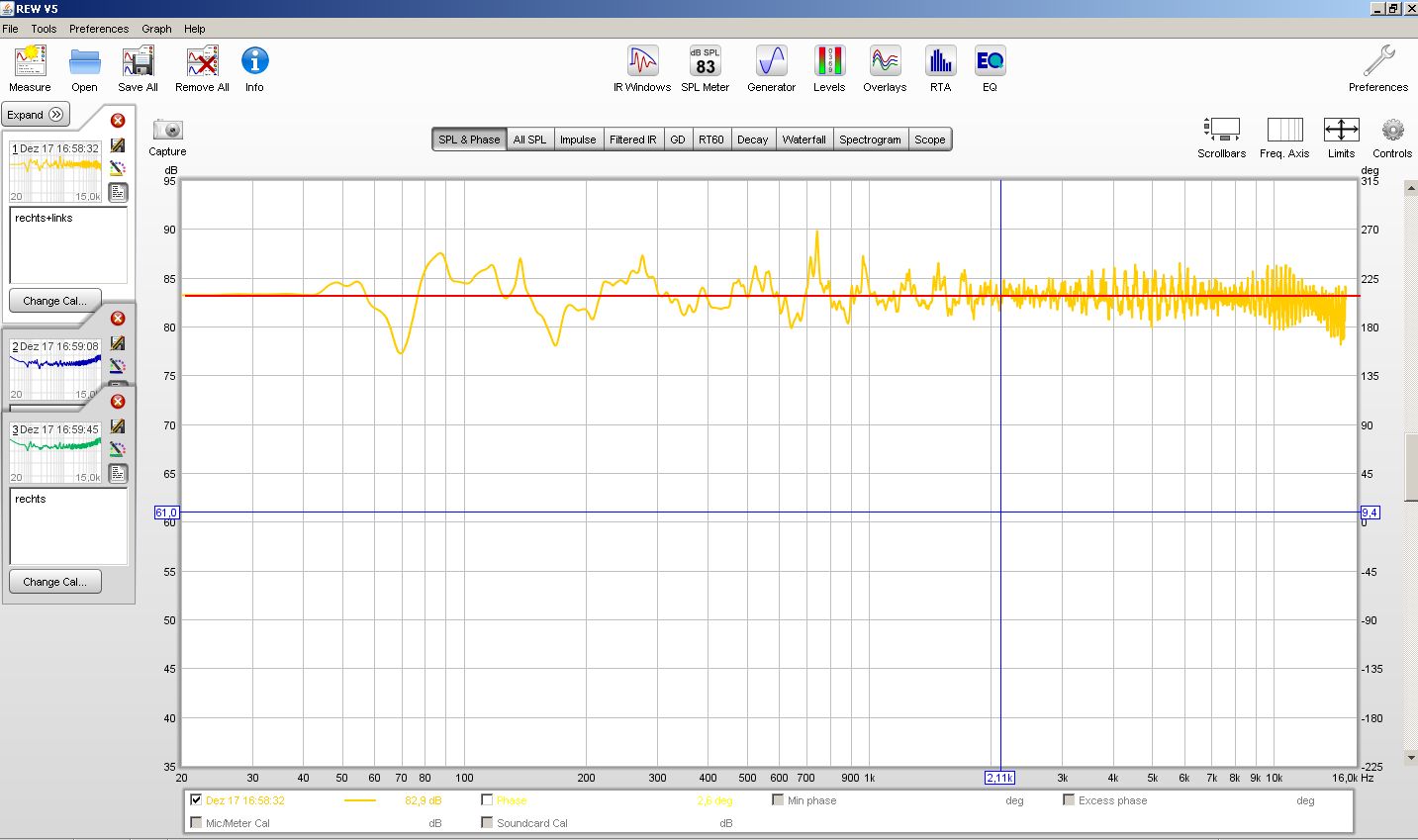
Task: Open graph Limits settings
Action: coord(1341,138)
